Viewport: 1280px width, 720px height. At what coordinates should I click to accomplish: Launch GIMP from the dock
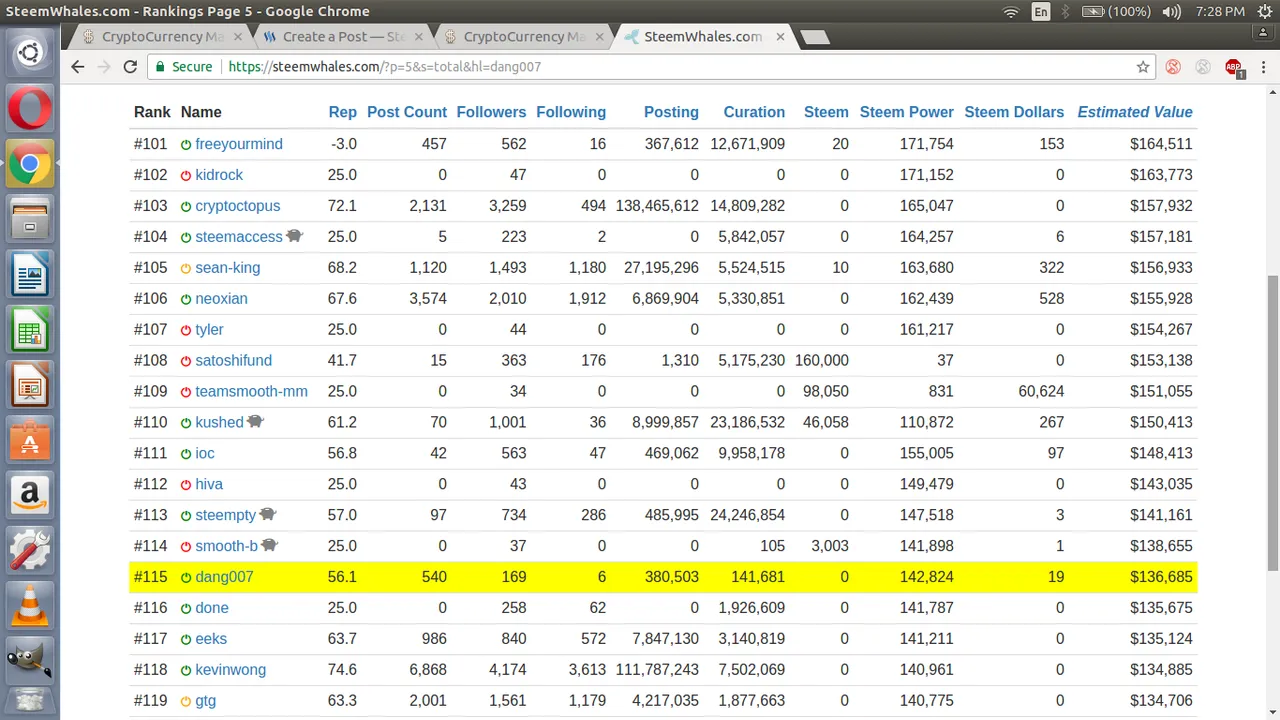click(x=30, y=661)
